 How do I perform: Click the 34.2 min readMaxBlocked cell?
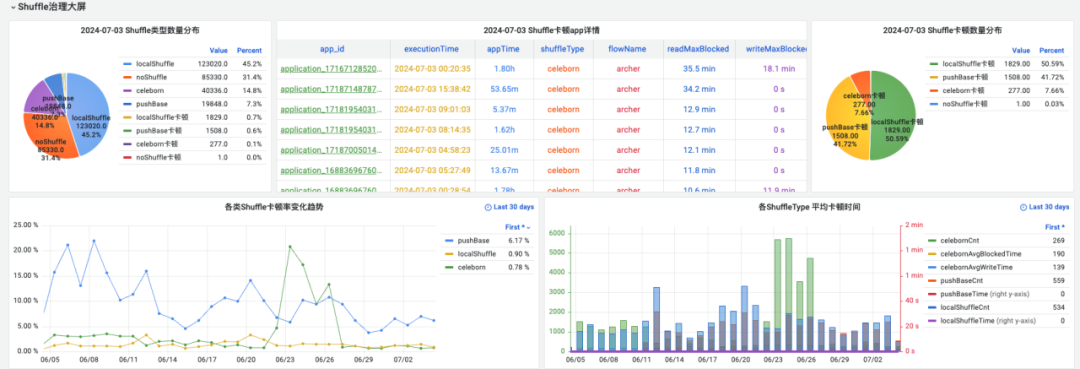698,89
